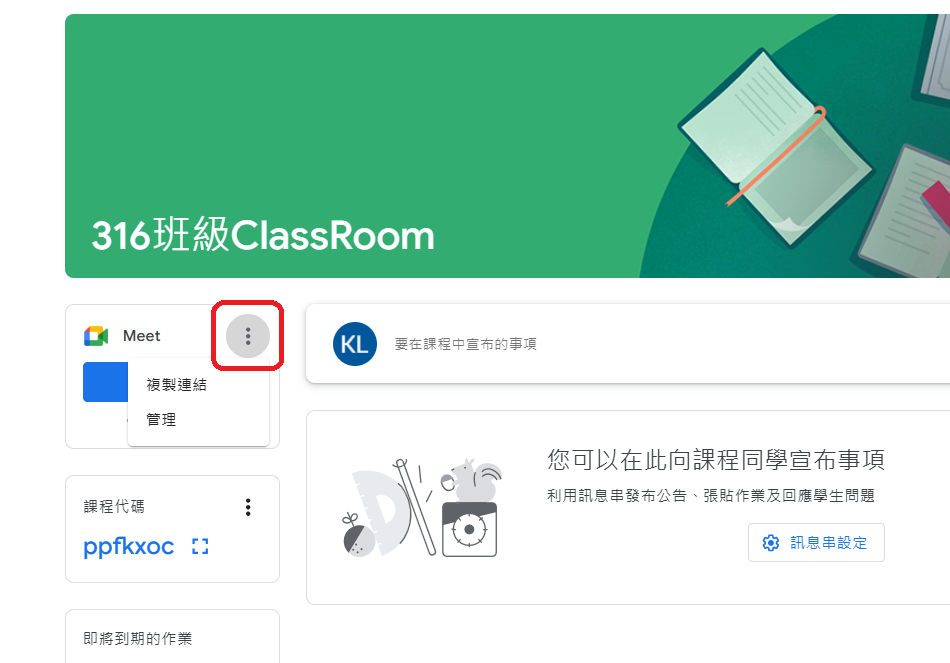This screenshot has width=950, height=663.
Task: Click the green class banner background
Action: point(364,121)
